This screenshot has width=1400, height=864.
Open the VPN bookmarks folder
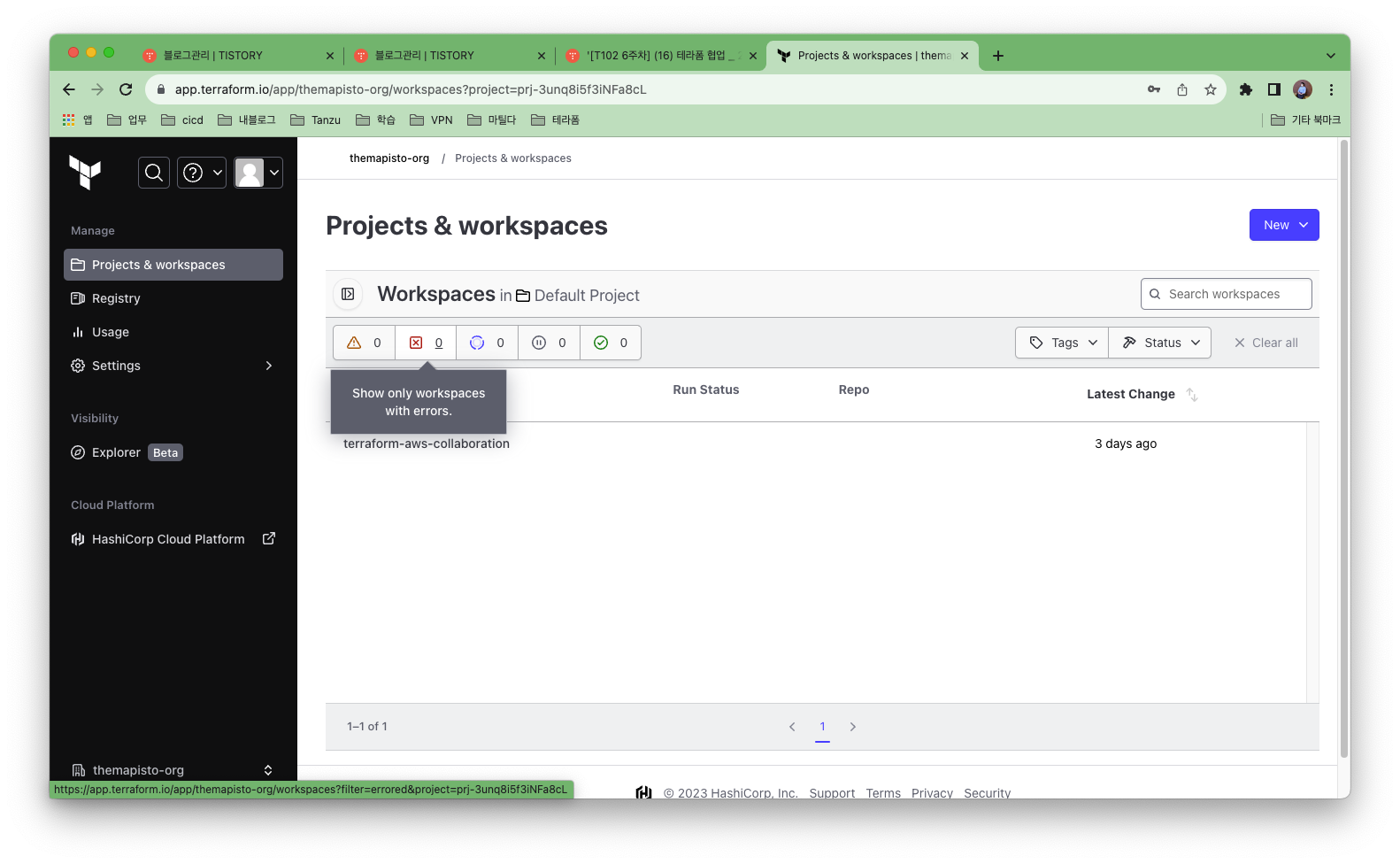pos(431,120)
